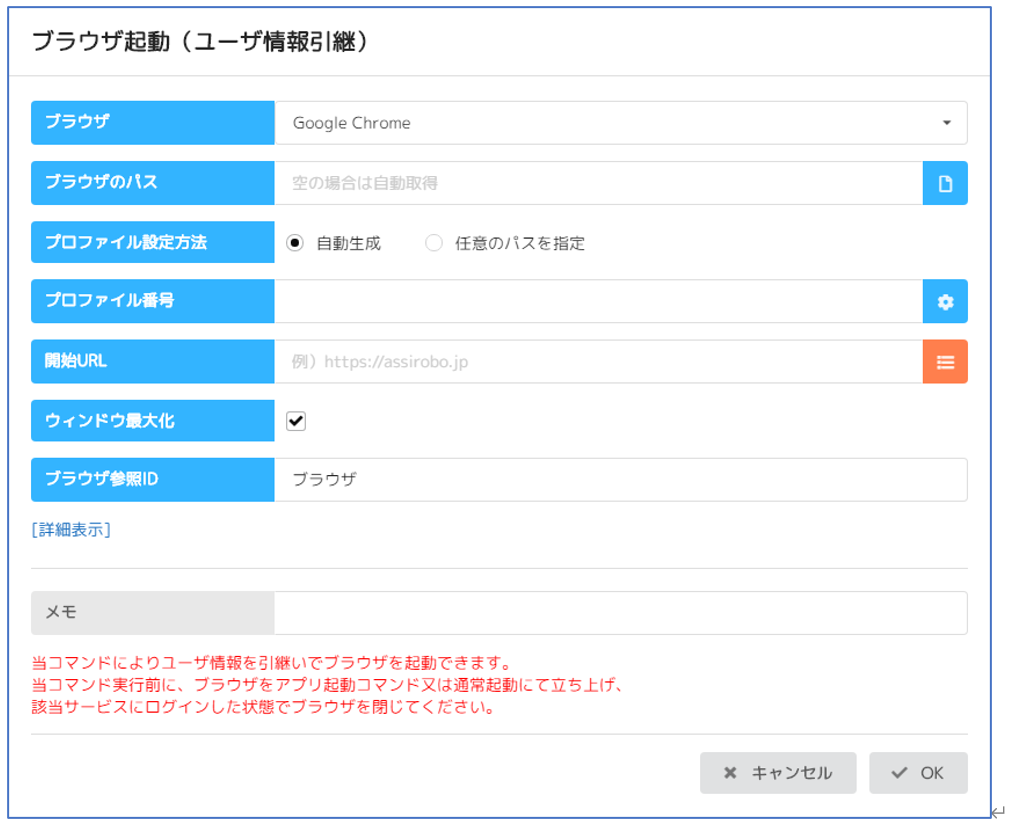This screenshot has width=1012, height=820.
Task: Click the 開始URL label
Action: (x=153, y=362)
